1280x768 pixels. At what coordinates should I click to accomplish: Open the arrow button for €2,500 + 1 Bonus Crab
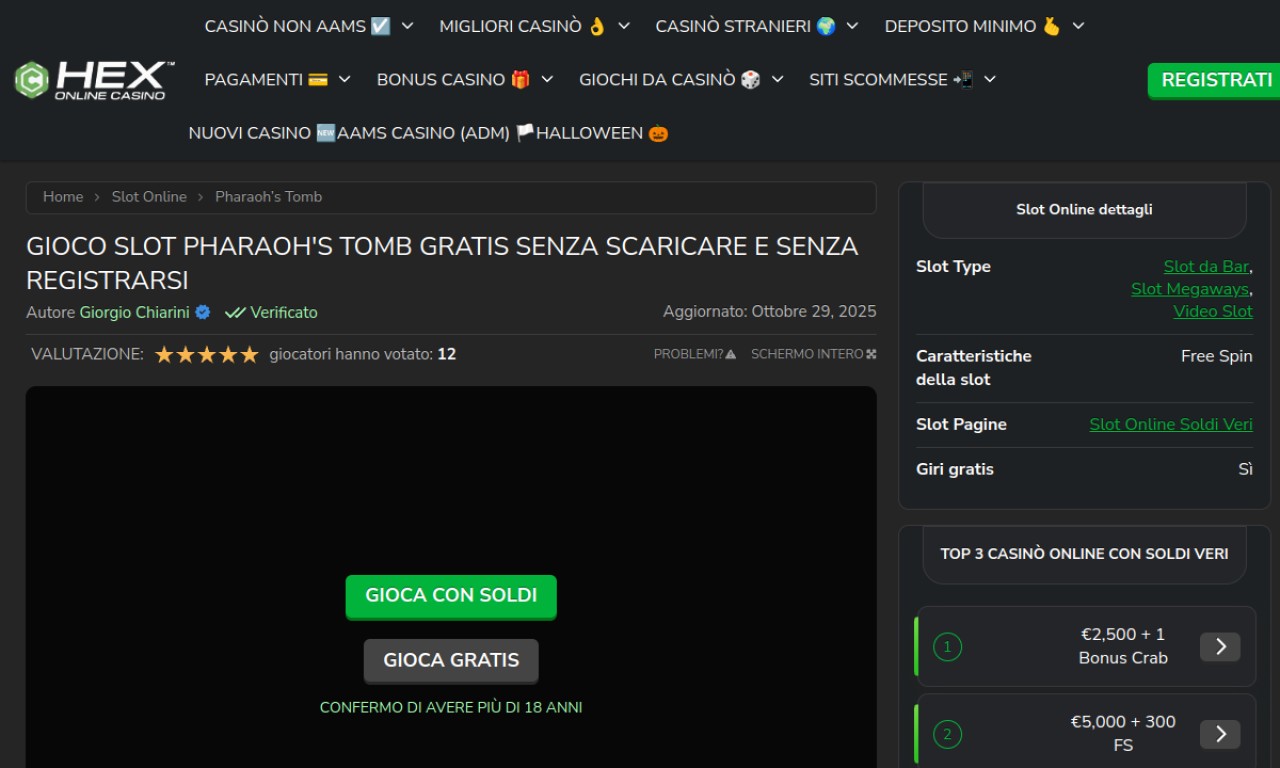(1220, 647)
